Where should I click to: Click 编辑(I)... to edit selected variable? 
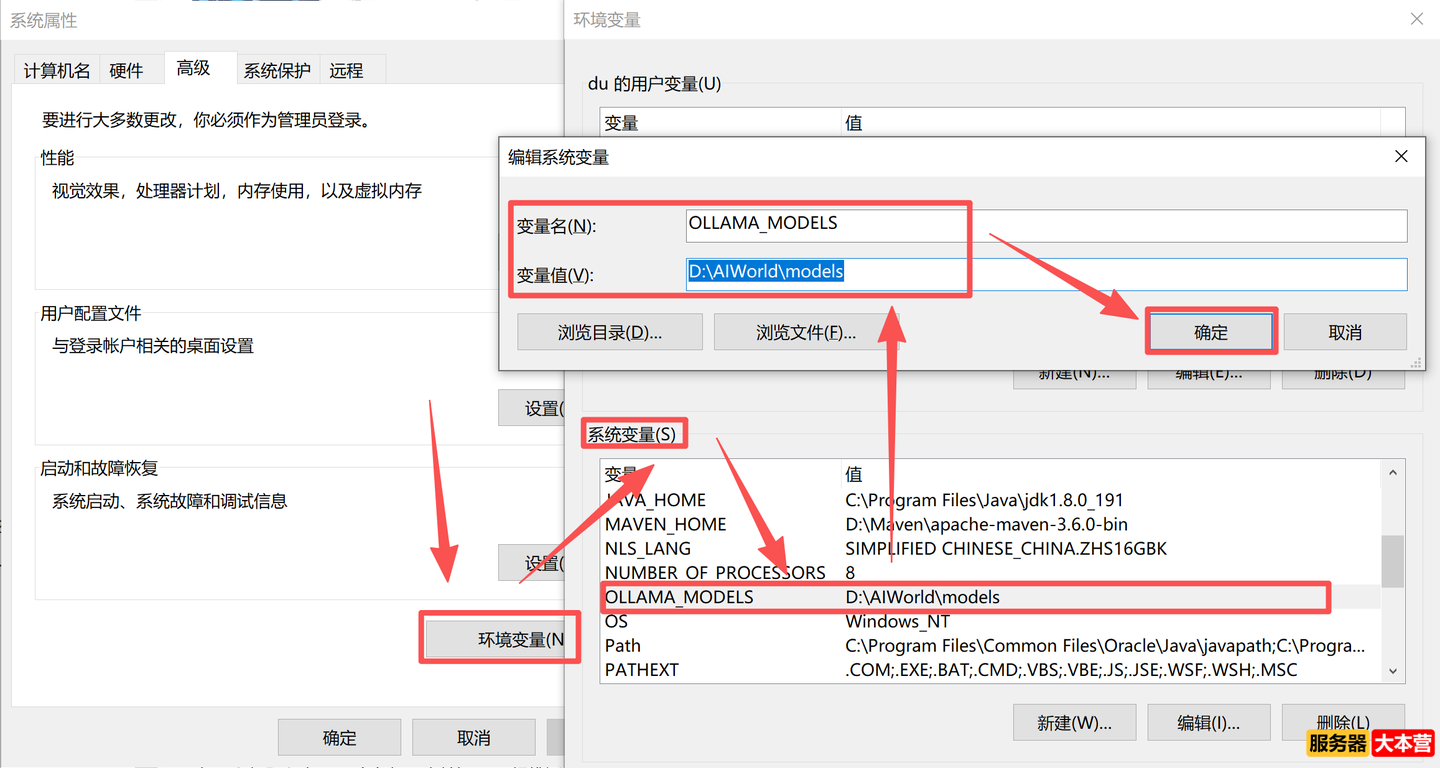[x=1208, y=722]
